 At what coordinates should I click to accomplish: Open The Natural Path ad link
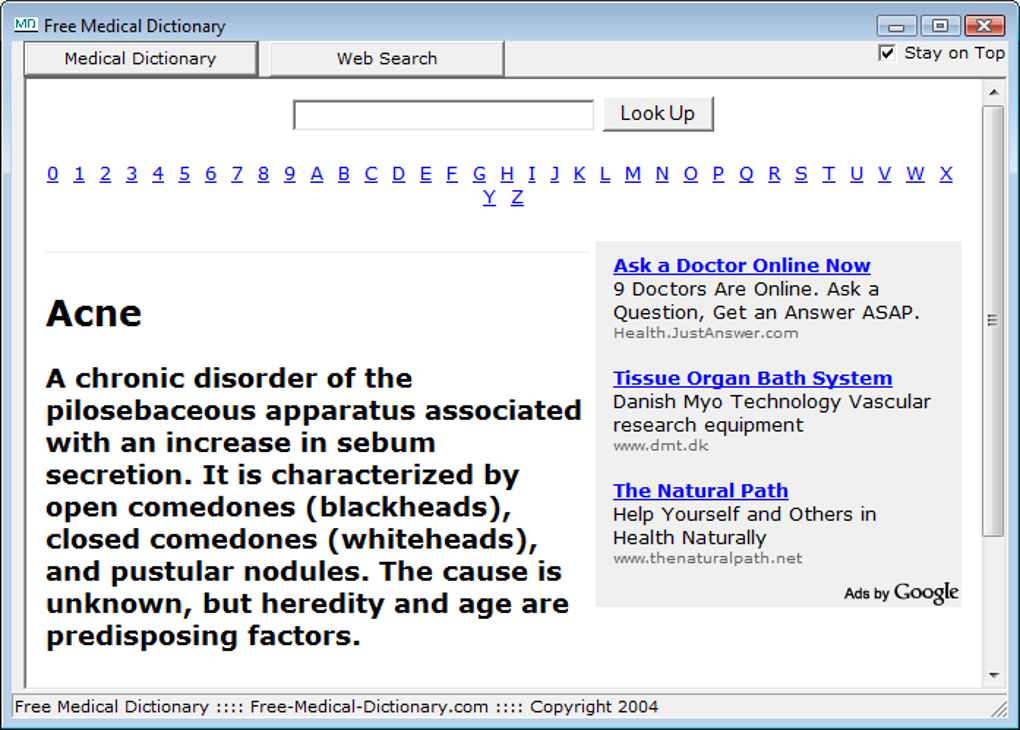[x=701, y=491]
